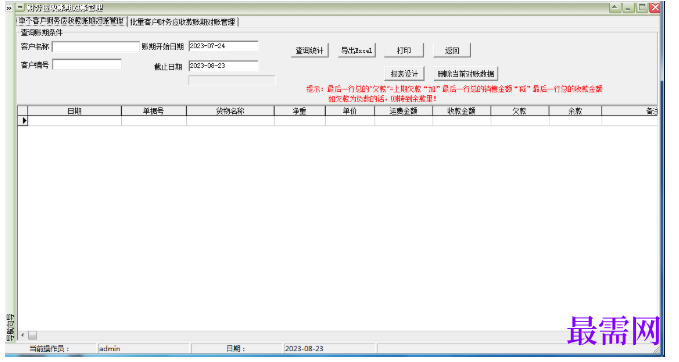Click the status bar date 2023-08-23
The height and width of the screenshot is (362, 679).
329,348
